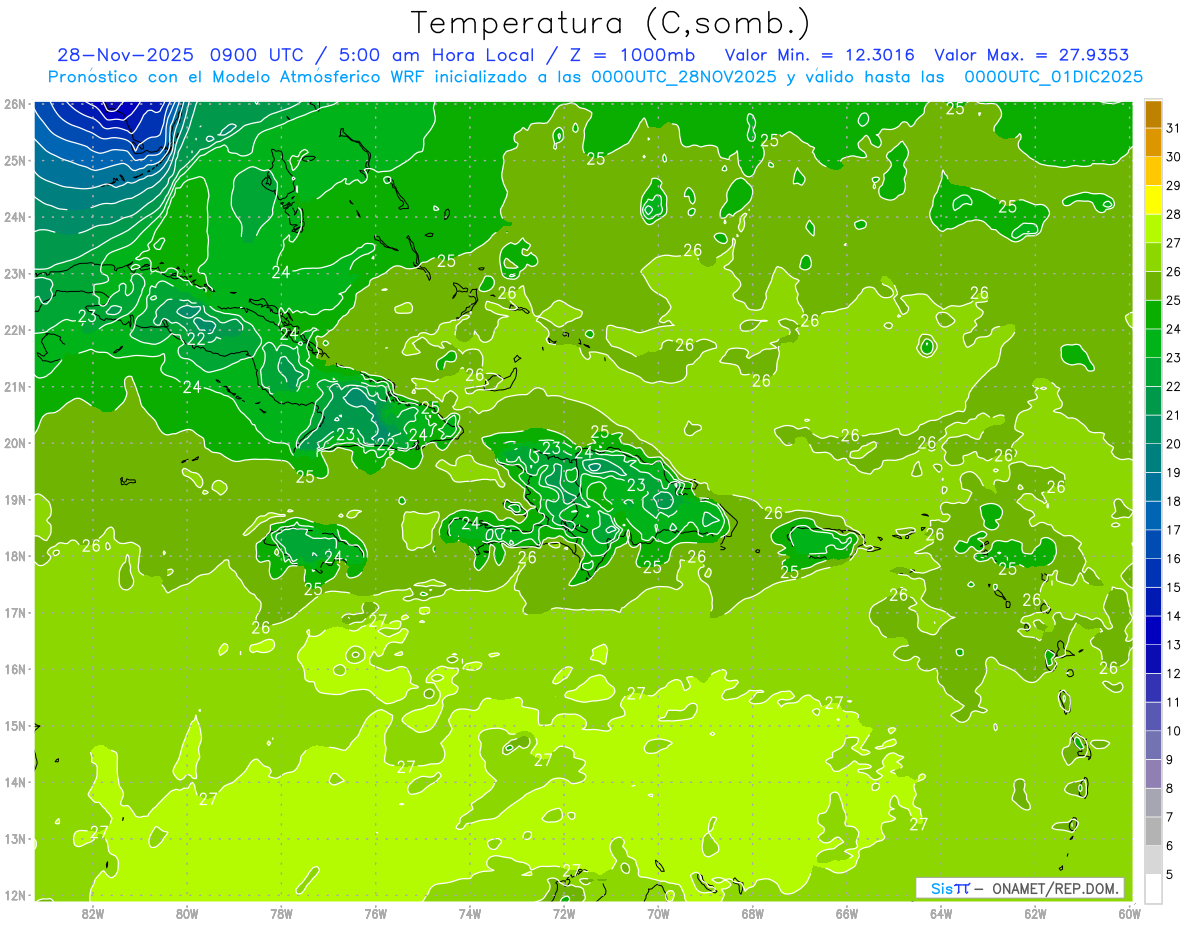Click the "66W" longitude axis label
The width and height of the screenshot is (1200, 927).
point(847,913)
